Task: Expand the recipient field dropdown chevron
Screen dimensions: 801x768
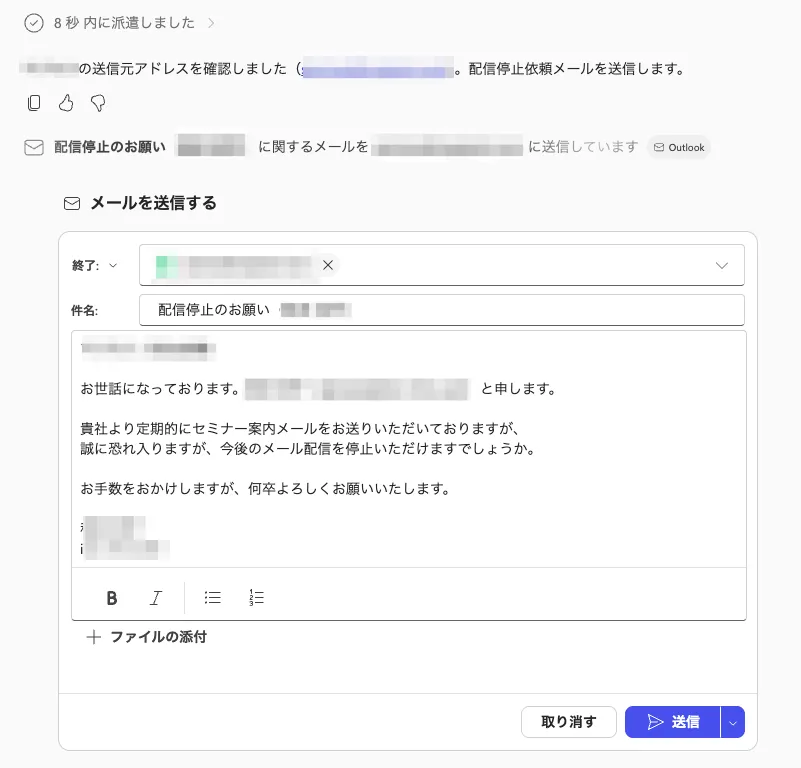Action: pos(722,265)
